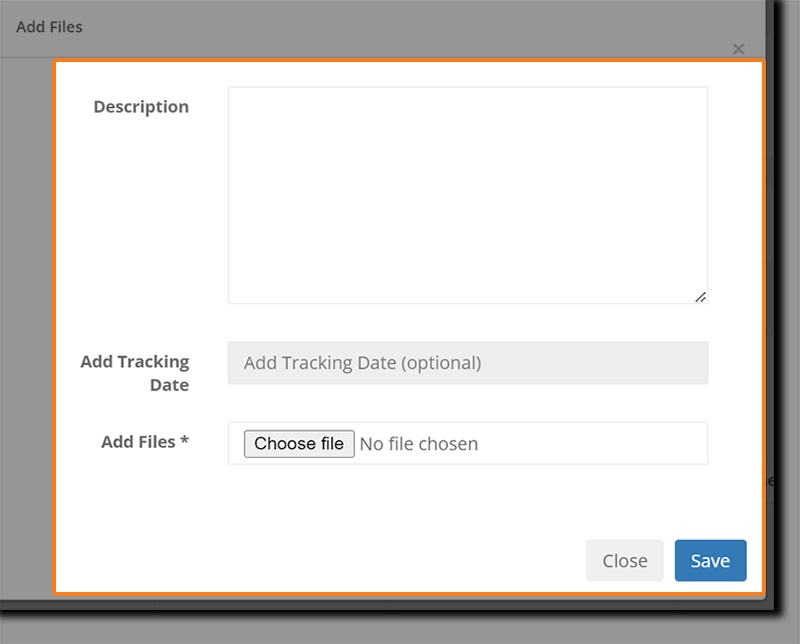Screen dimensions: 800x644
Task: Click the "No file chosen" text
Action: (x=419, y=444)
